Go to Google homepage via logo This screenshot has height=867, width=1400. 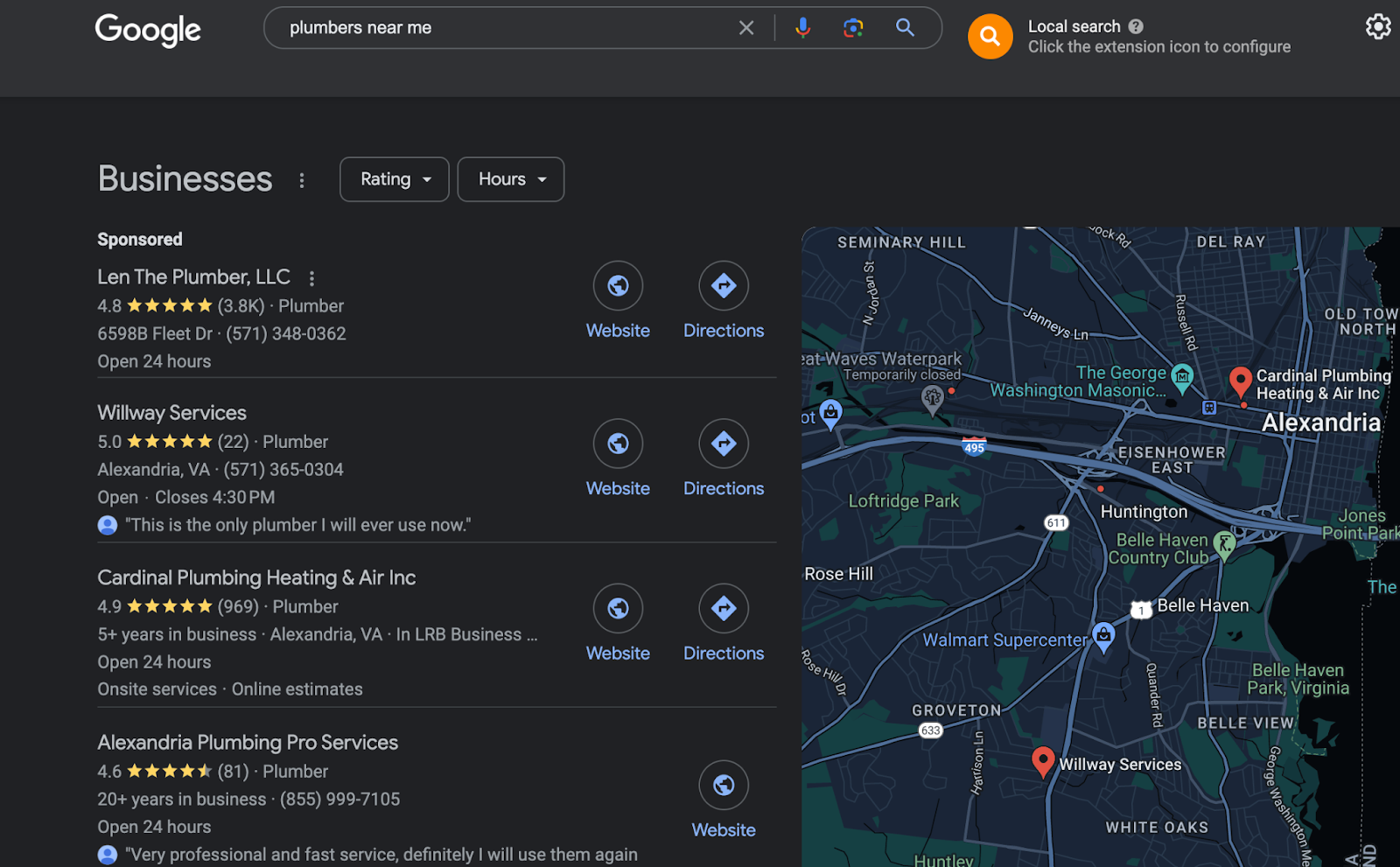[148, 30]
